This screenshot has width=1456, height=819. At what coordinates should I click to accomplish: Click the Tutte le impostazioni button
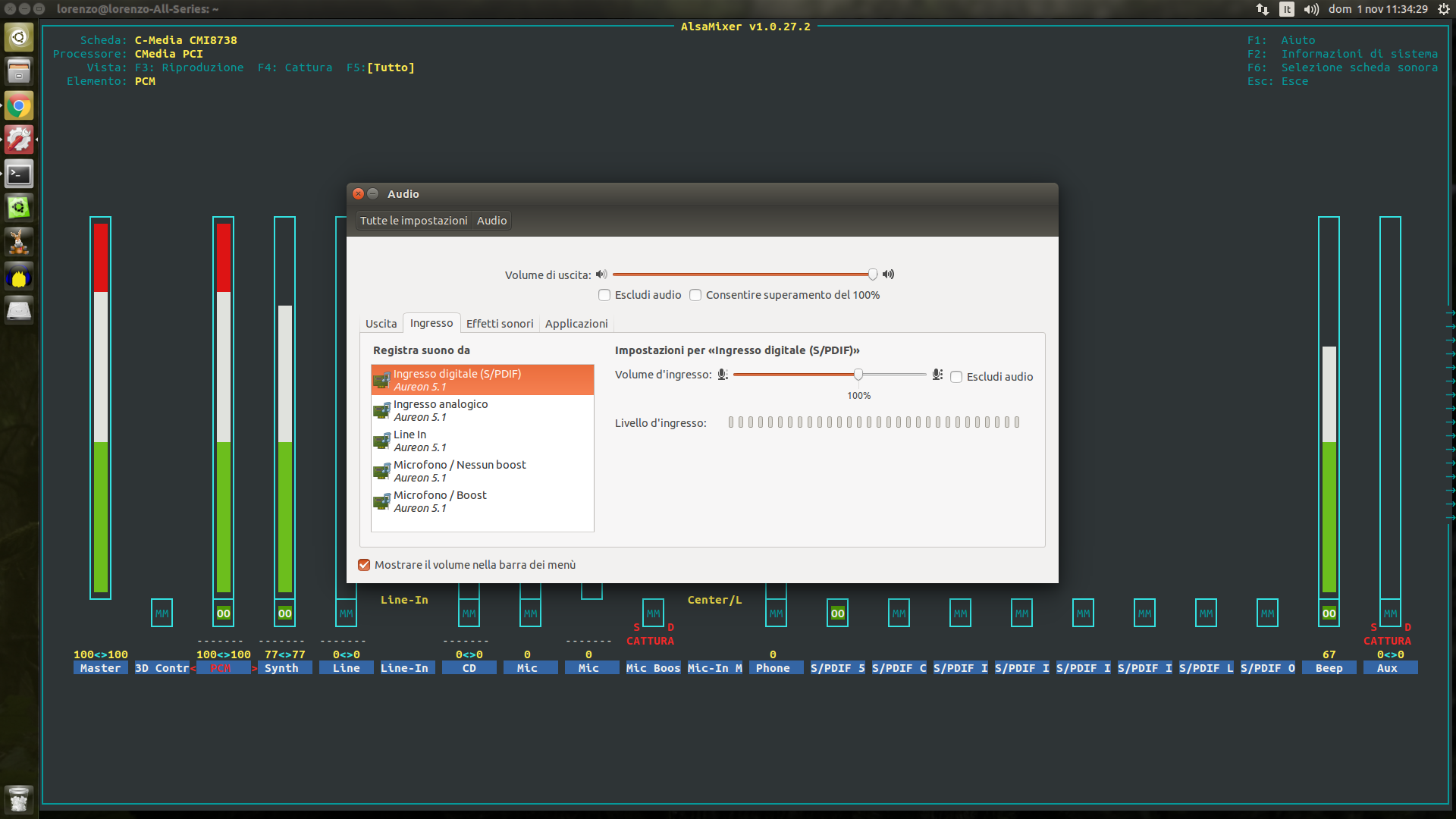(413, 221)
